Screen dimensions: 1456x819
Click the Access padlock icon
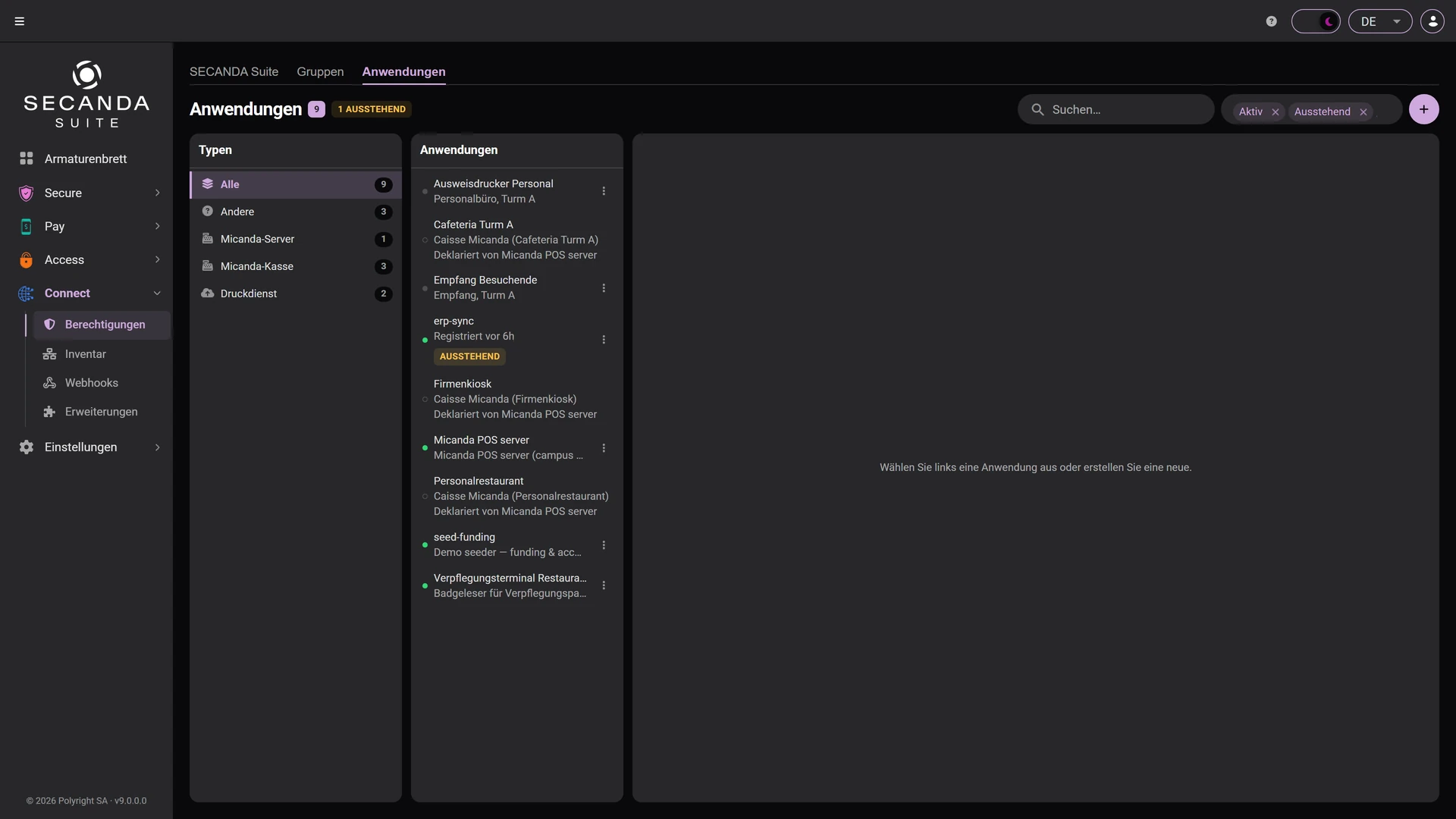[x=27, y=259]
